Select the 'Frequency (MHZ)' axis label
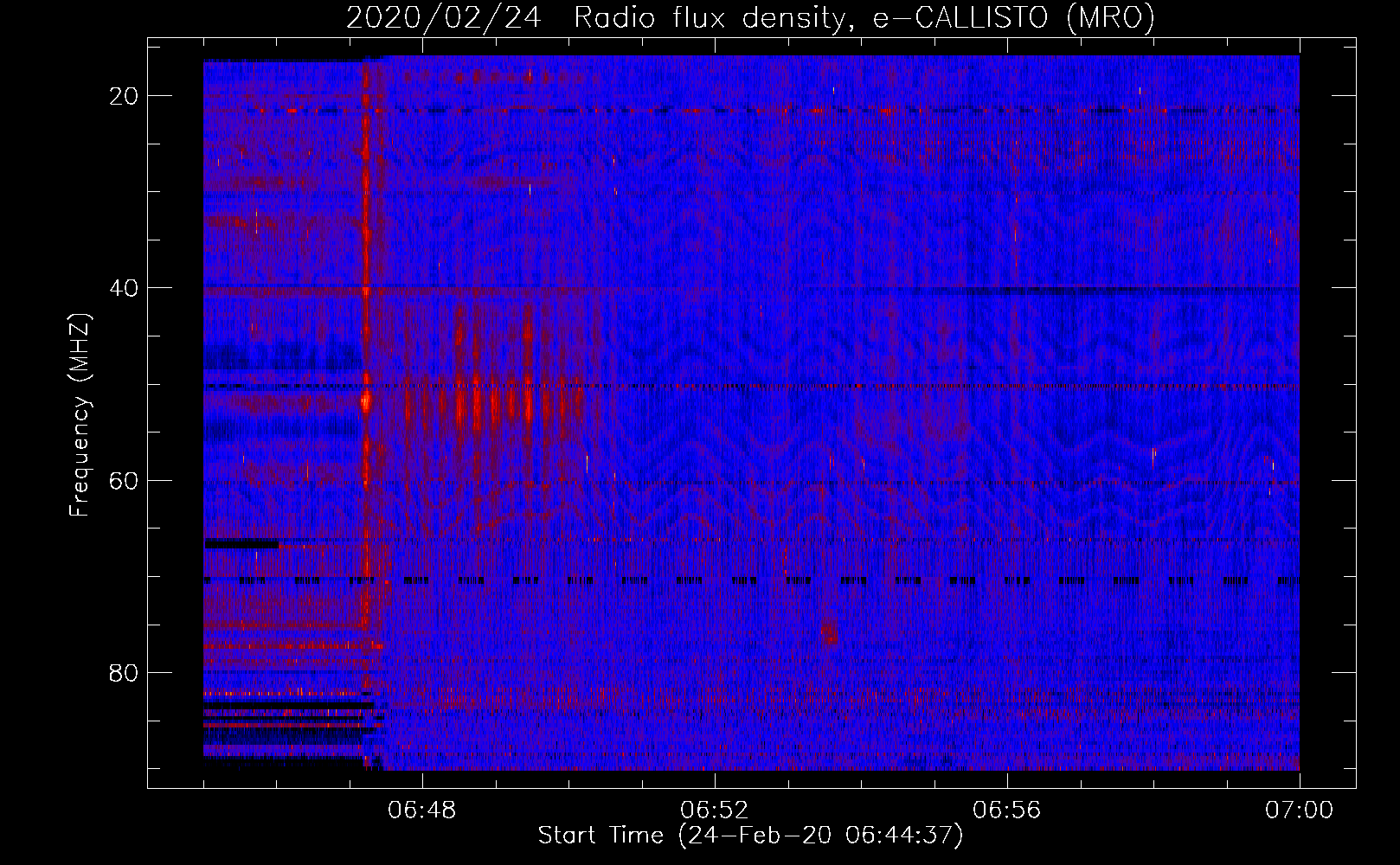Viewport: 1400px width, 865px height. pyautogui.click(x=79, y=415)
